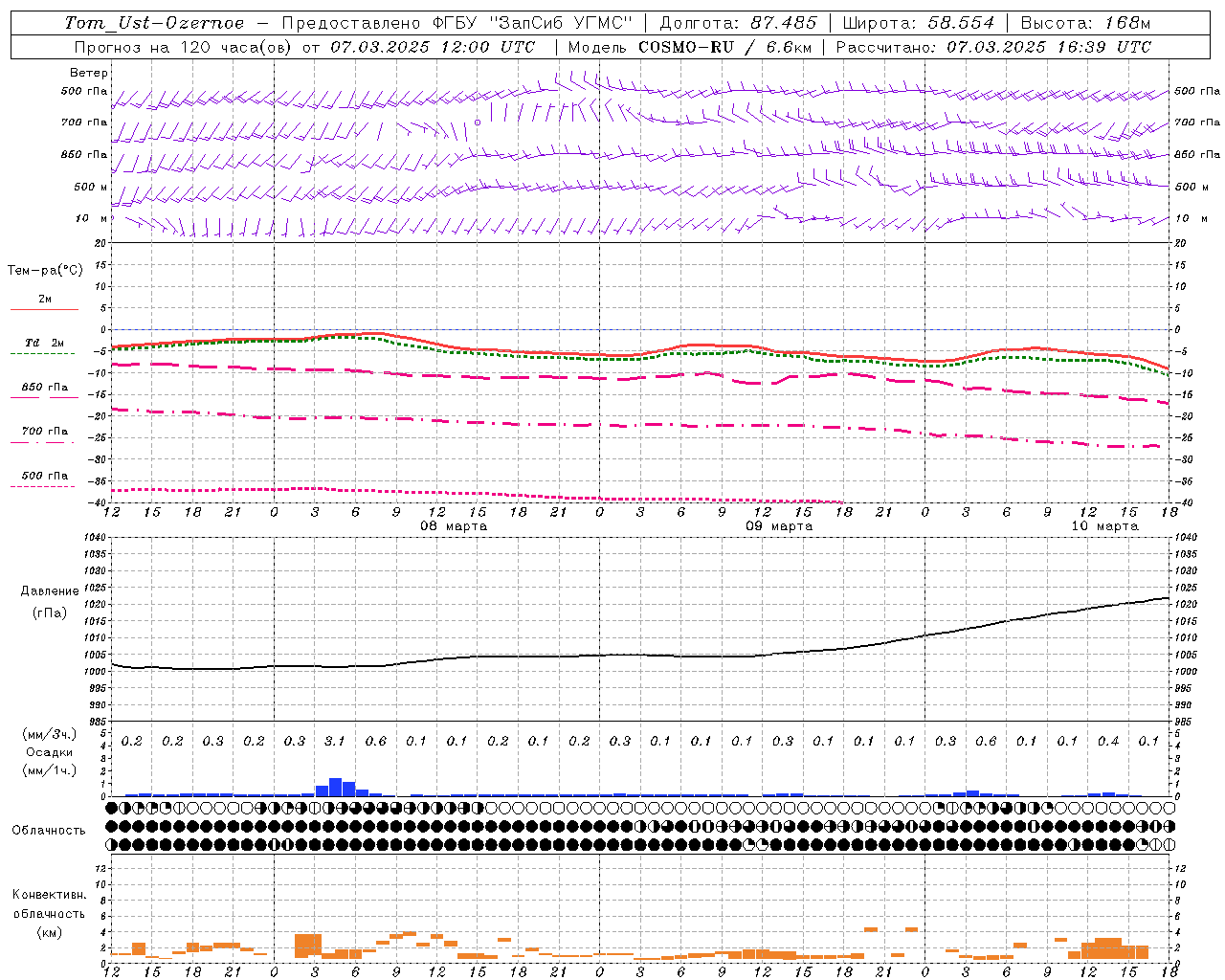Viewport: 1225px width, 980px height.
Task: Click the 'Облачность' cloud cover label
Action: click(x=49, y=831)
